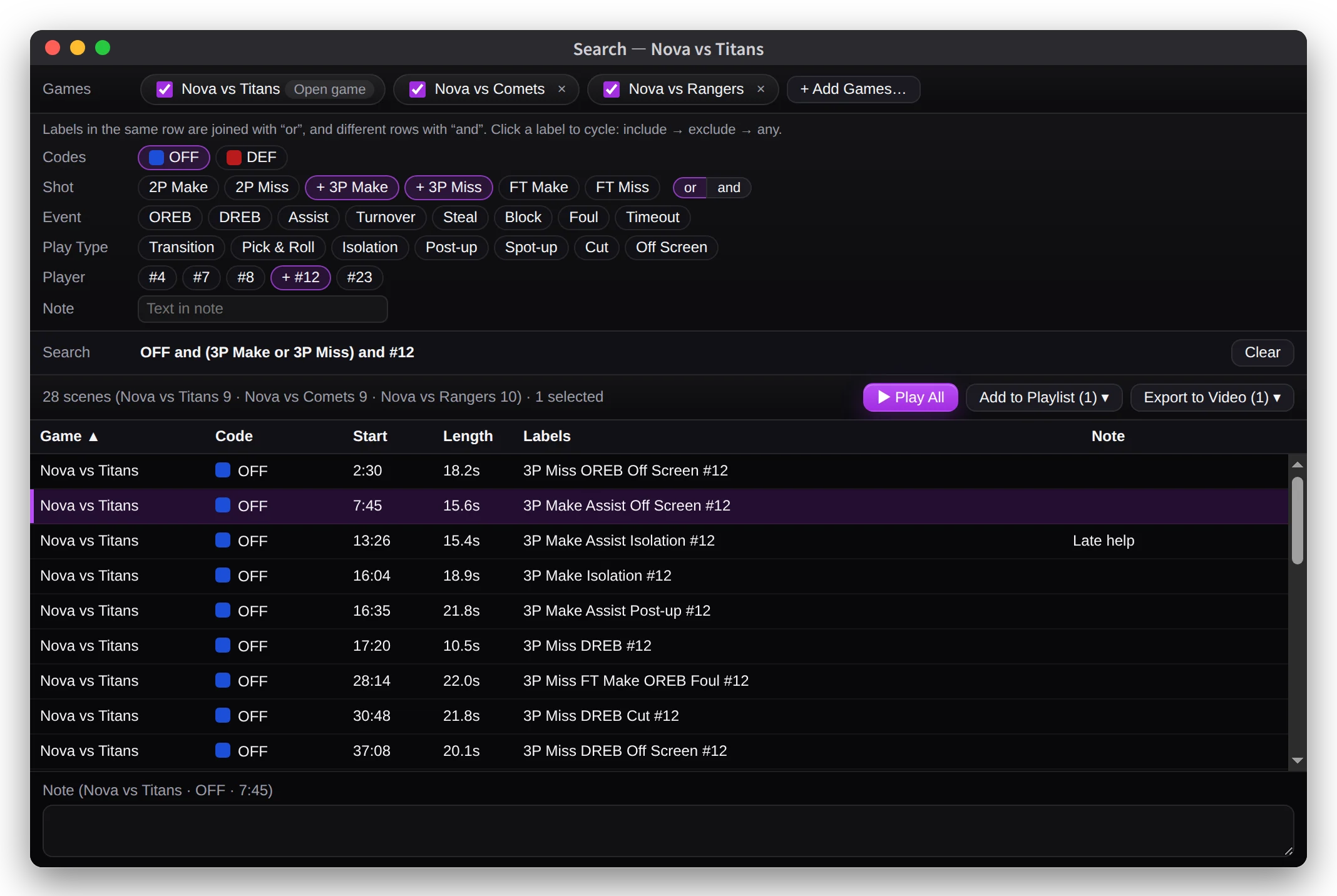Cycle the 3P Miss shot label
1337x896 pixels.
449,187
